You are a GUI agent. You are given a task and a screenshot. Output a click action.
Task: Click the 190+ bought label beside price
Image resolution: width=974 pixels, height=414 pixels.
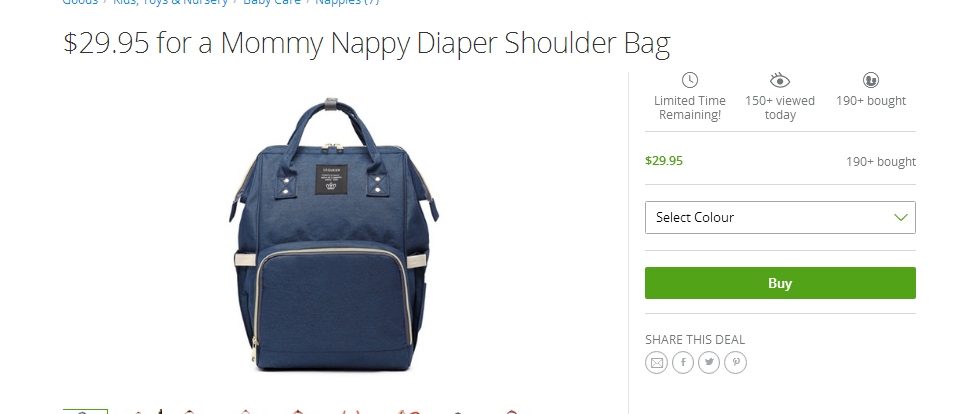pyautogui.click(x=880, y=162)
